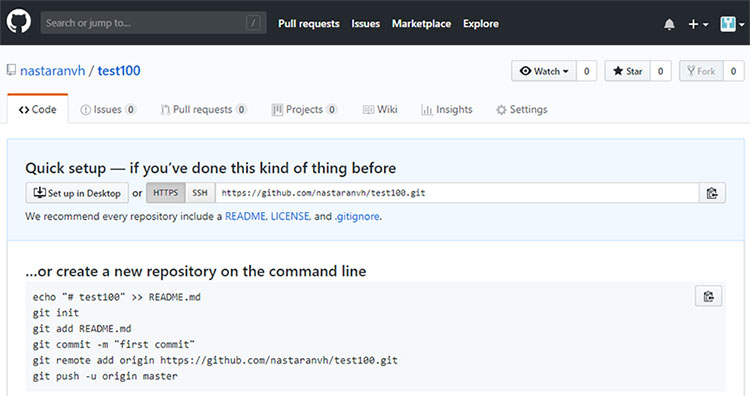Click the search or jump to field
Screen dimensions: 750x396
pyautogui.click(x=154, y=22)
